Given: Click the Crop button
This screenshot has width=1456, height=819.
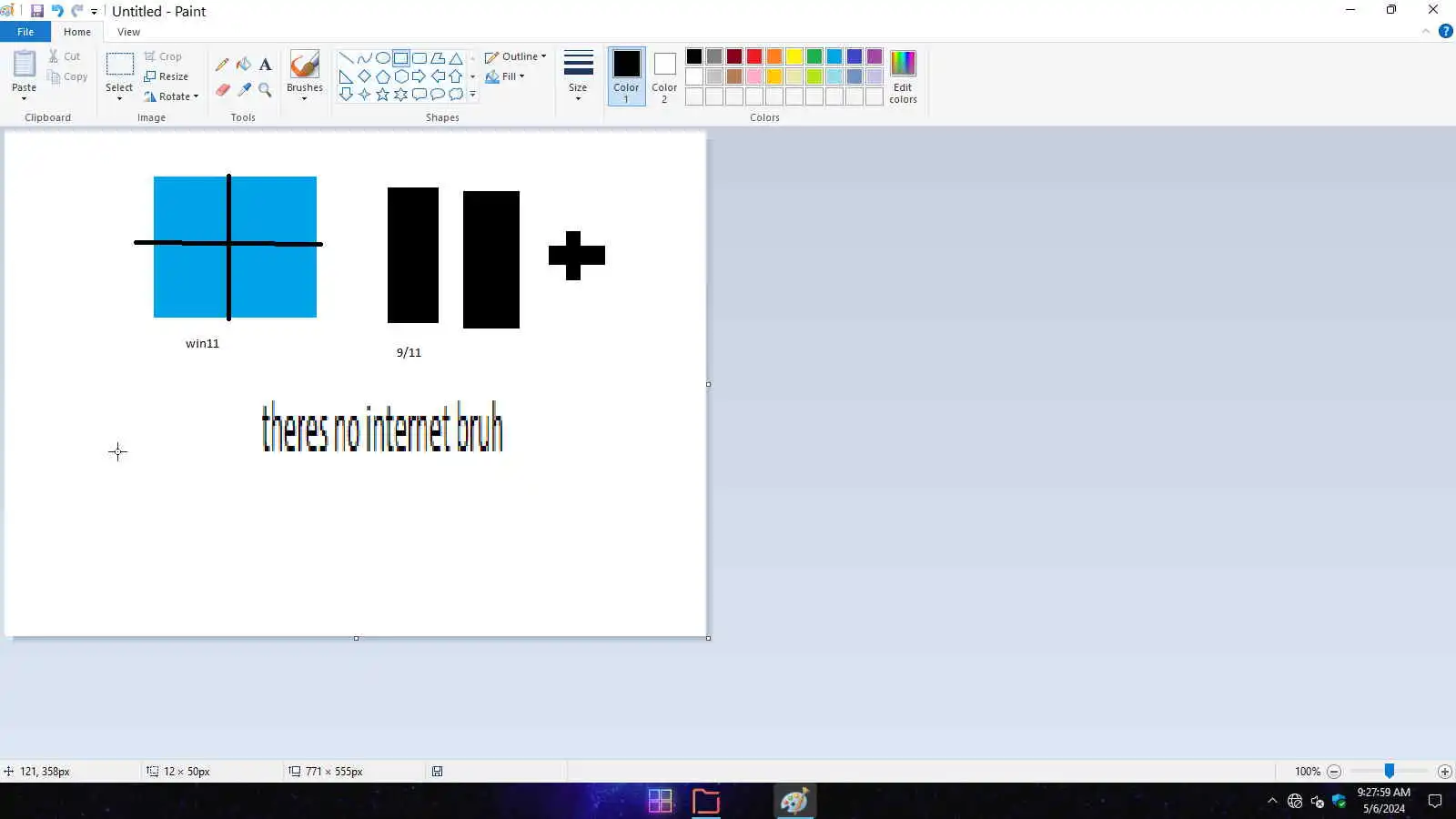Looking at the screenshot, I should click(x=163, y=56).
